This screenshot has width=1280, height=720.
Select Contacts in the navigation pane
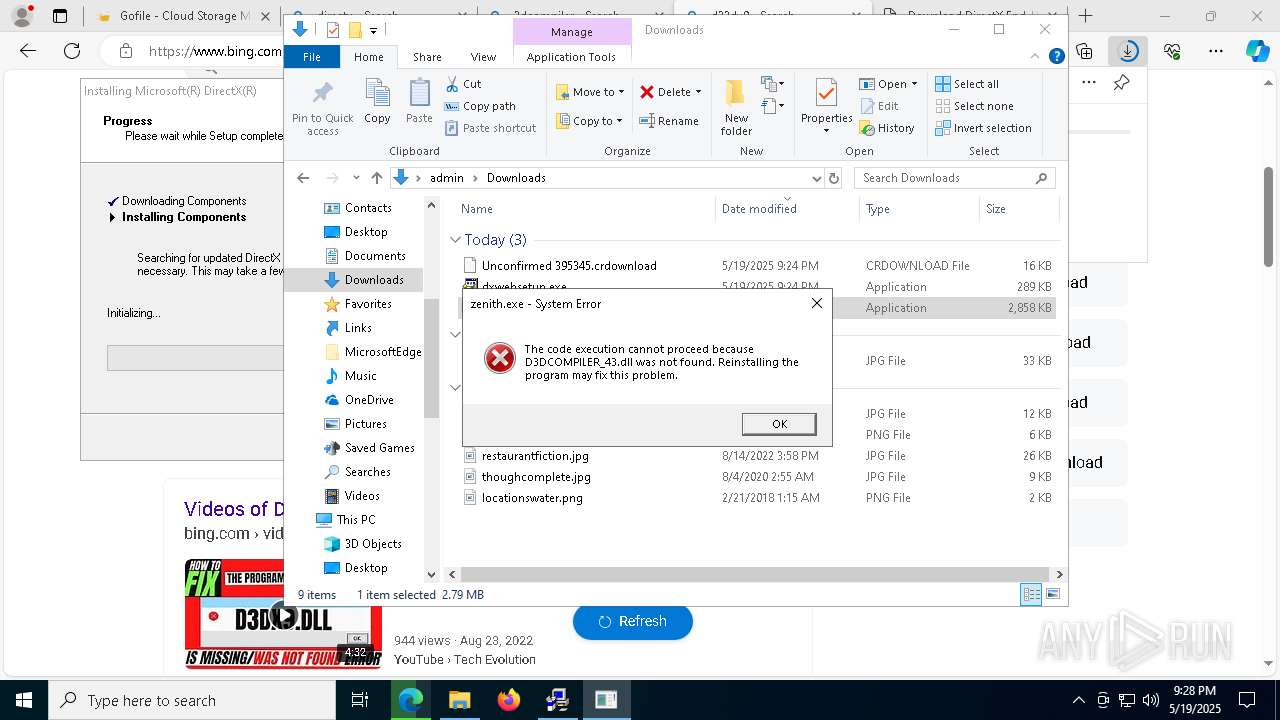coord(368,208)
